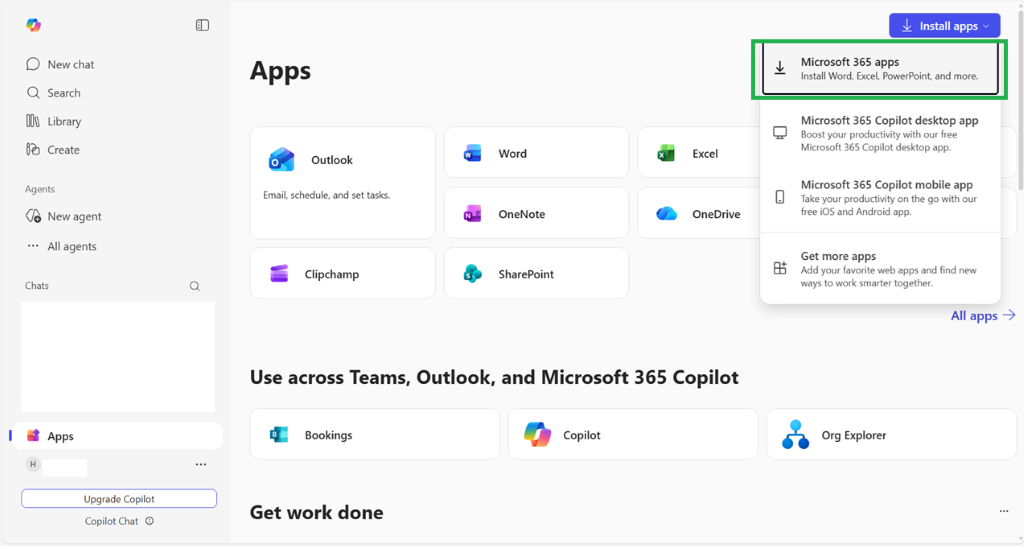Start a New chat
This screenshot has height=549, width=1024.
[60, 64]
